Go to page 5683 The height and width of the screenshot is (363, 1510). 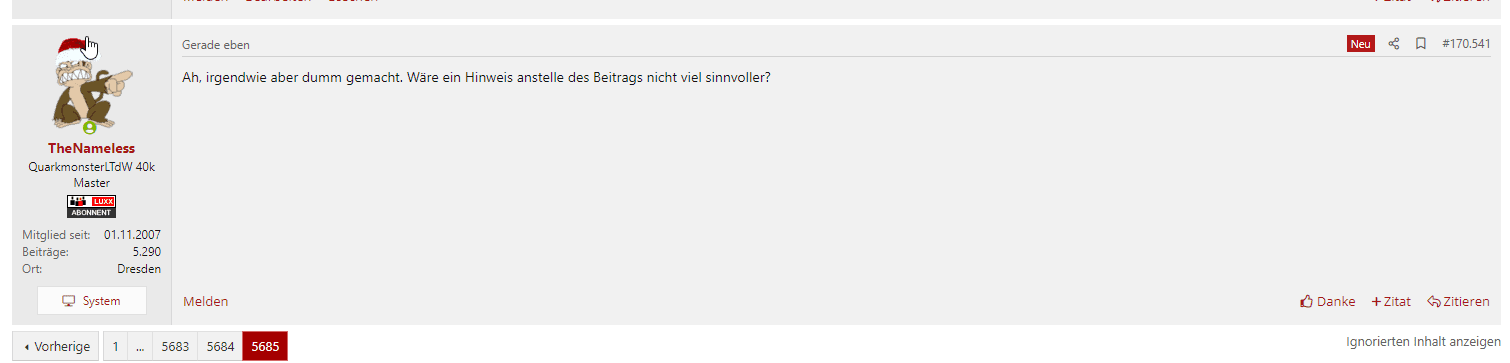tap(175, 346)
